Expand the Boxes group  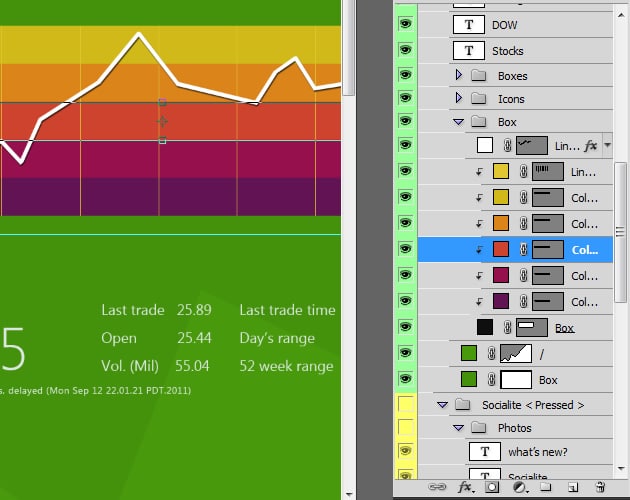pos(458,75)
